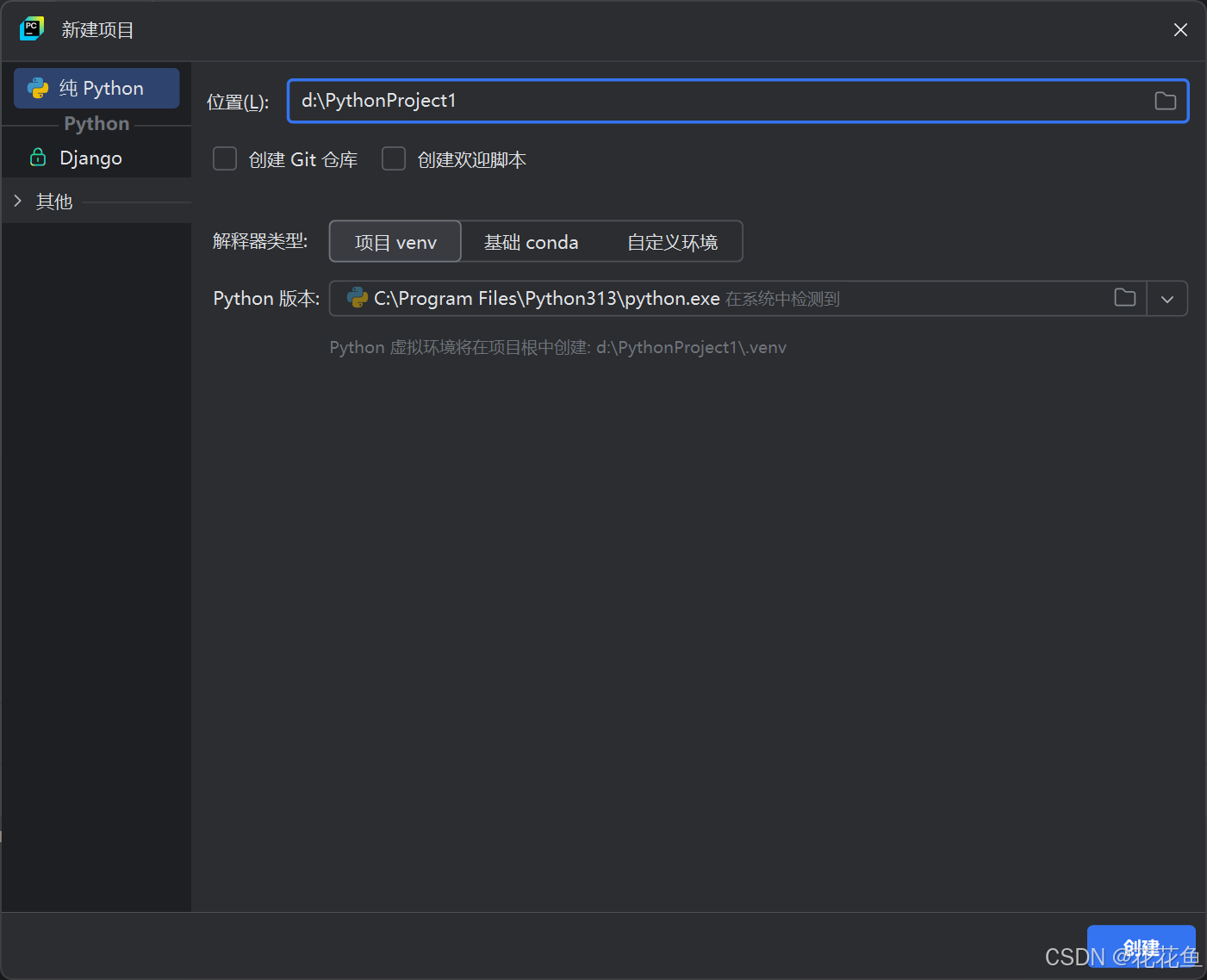Open the Python version dropdown arrow

tap(1167, 299)
